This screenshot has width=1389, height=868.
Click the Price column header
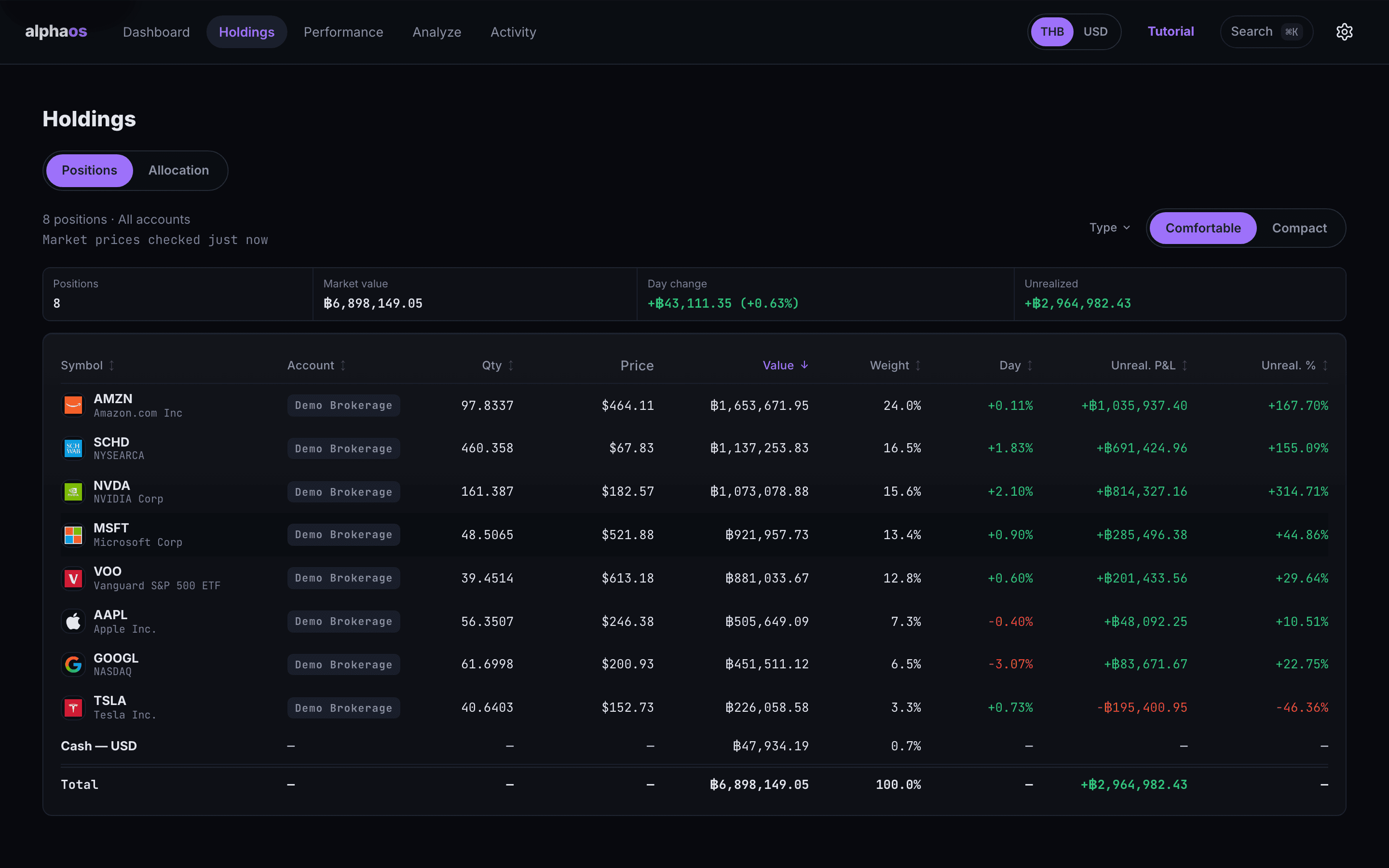[x=637, y=366]
